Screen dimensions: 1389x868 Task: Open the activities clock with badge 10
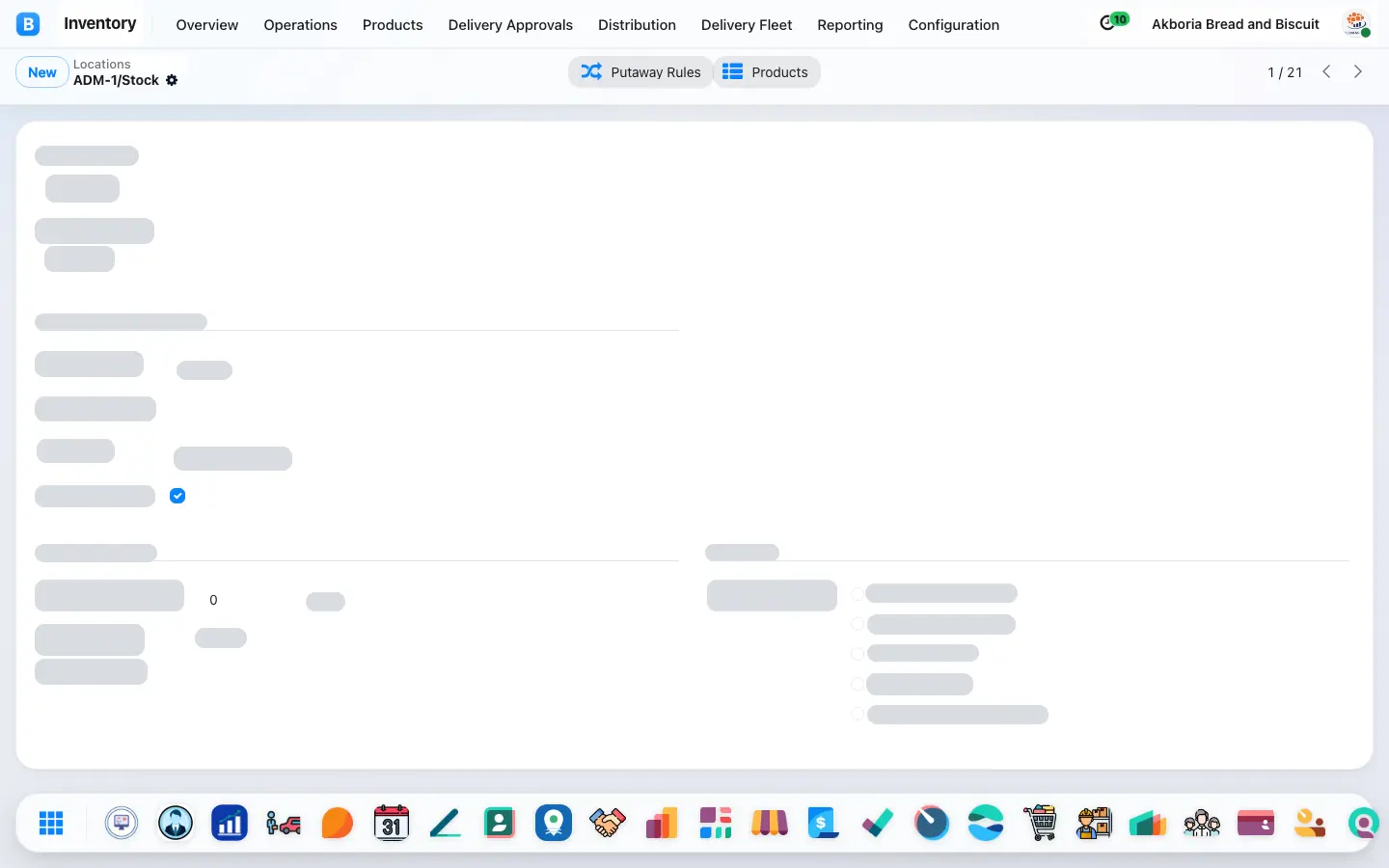(1113, 22)
